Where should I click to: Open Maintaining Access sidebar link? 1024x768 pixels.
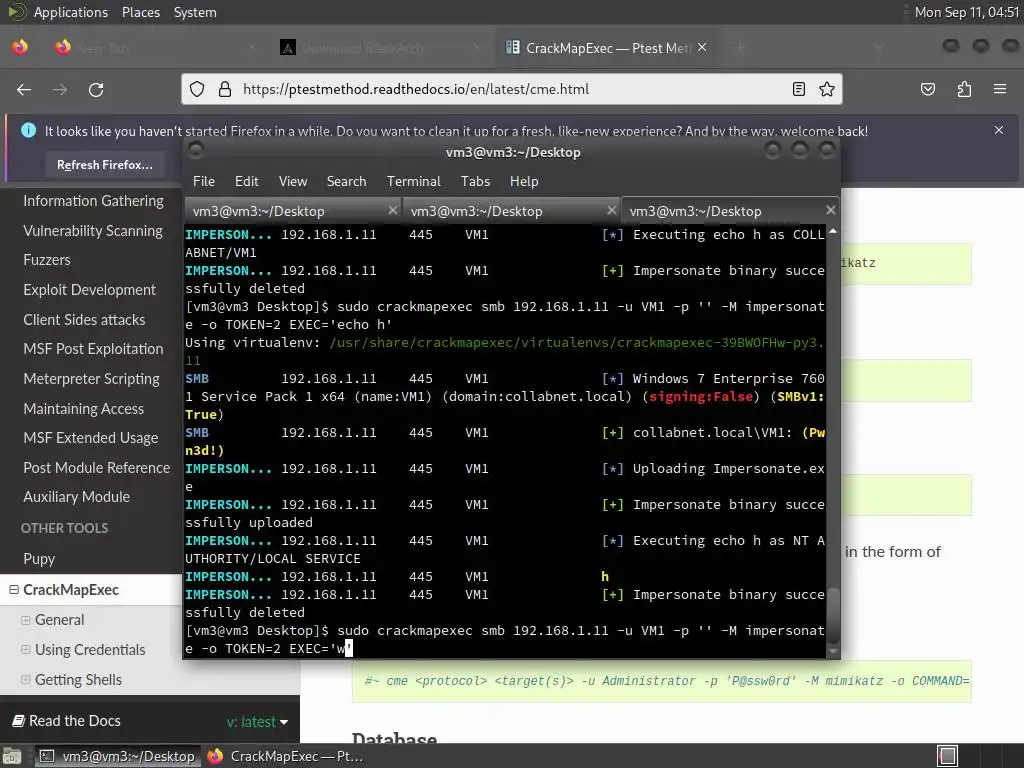click(84, 409)
